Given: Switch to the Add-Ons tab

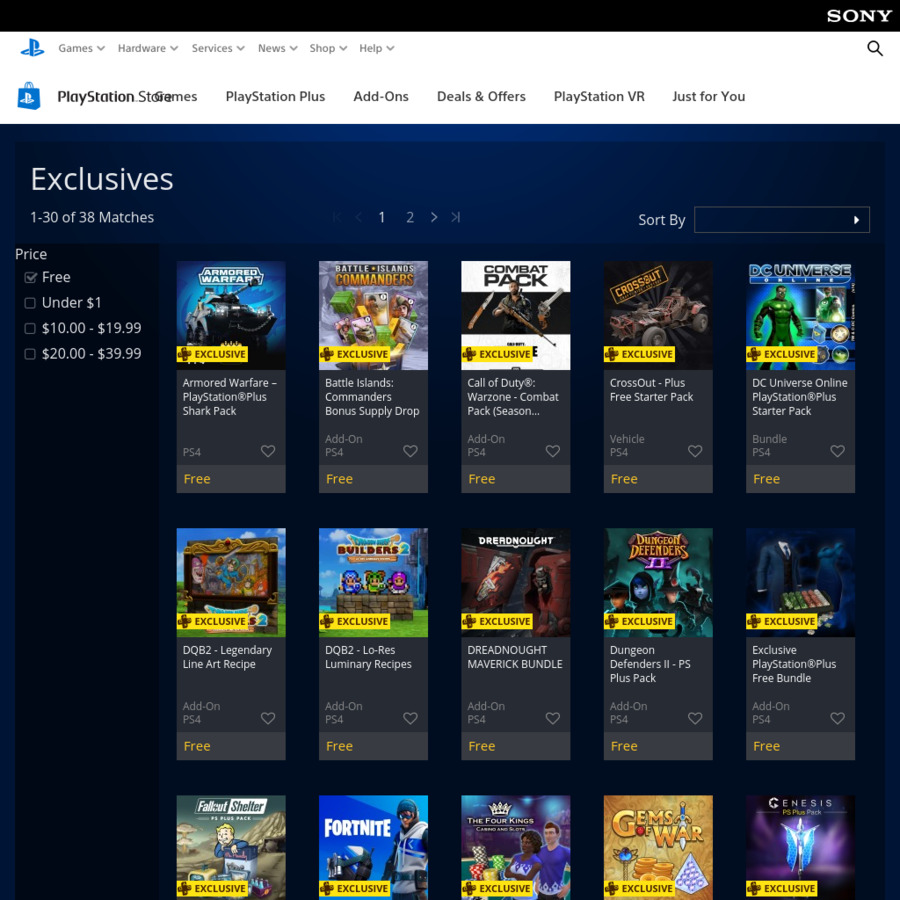Looking at the screenshot, I should pyautogui.click(x=381, y=96).
